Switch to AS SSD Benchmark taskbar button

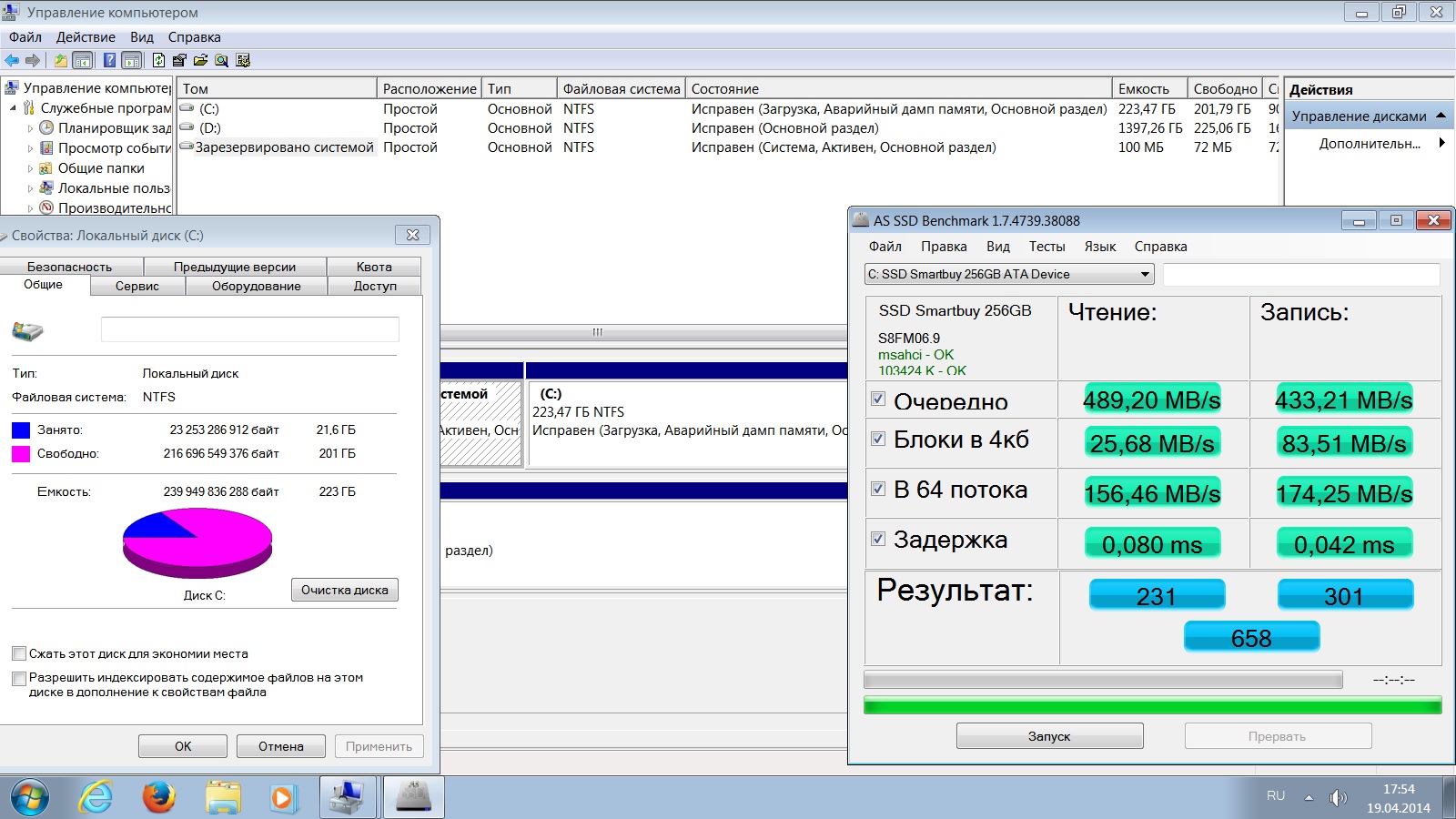[414, 797]
